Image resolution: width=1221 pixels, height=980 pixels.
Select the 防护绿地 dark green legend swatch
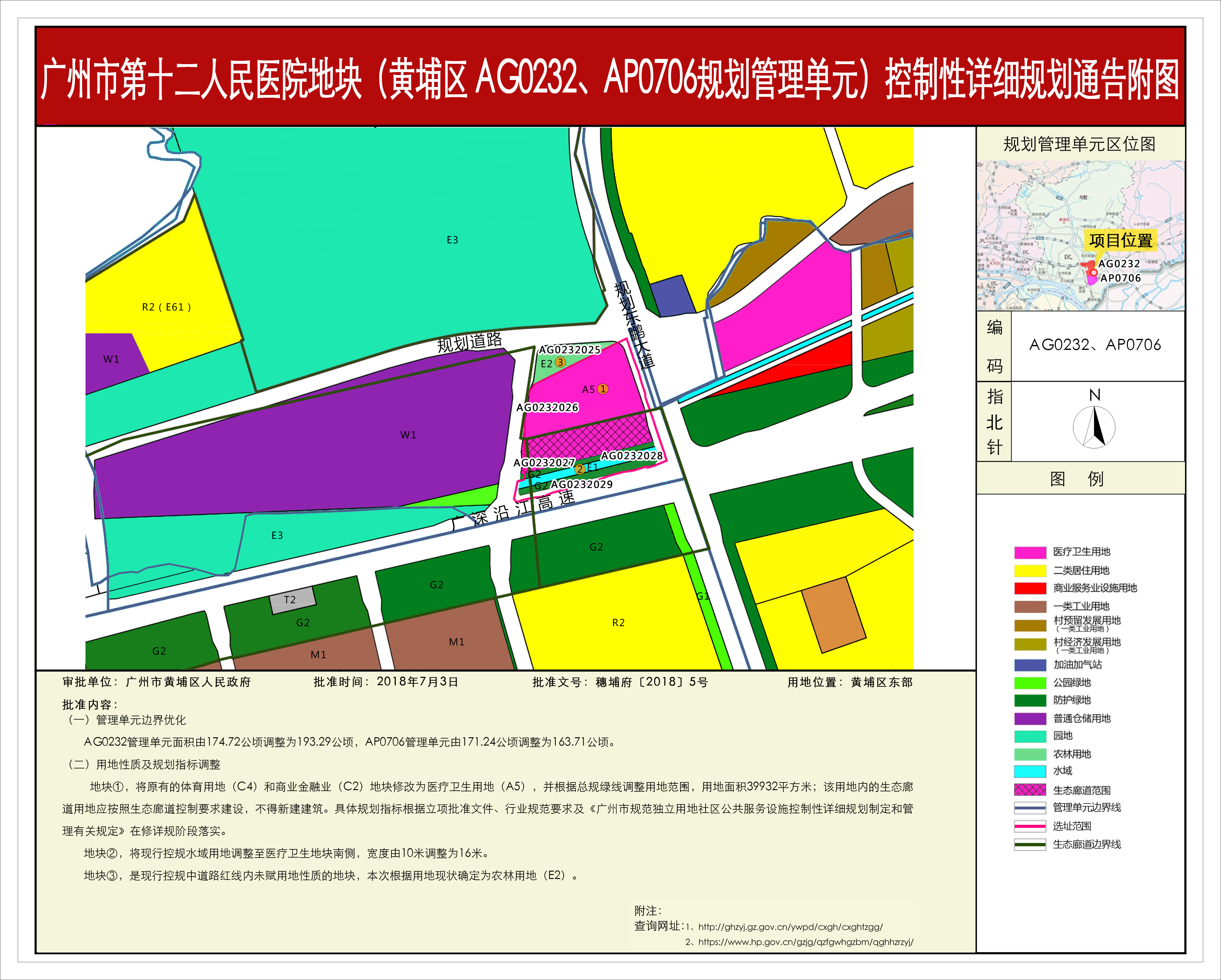coord(1030,700)
